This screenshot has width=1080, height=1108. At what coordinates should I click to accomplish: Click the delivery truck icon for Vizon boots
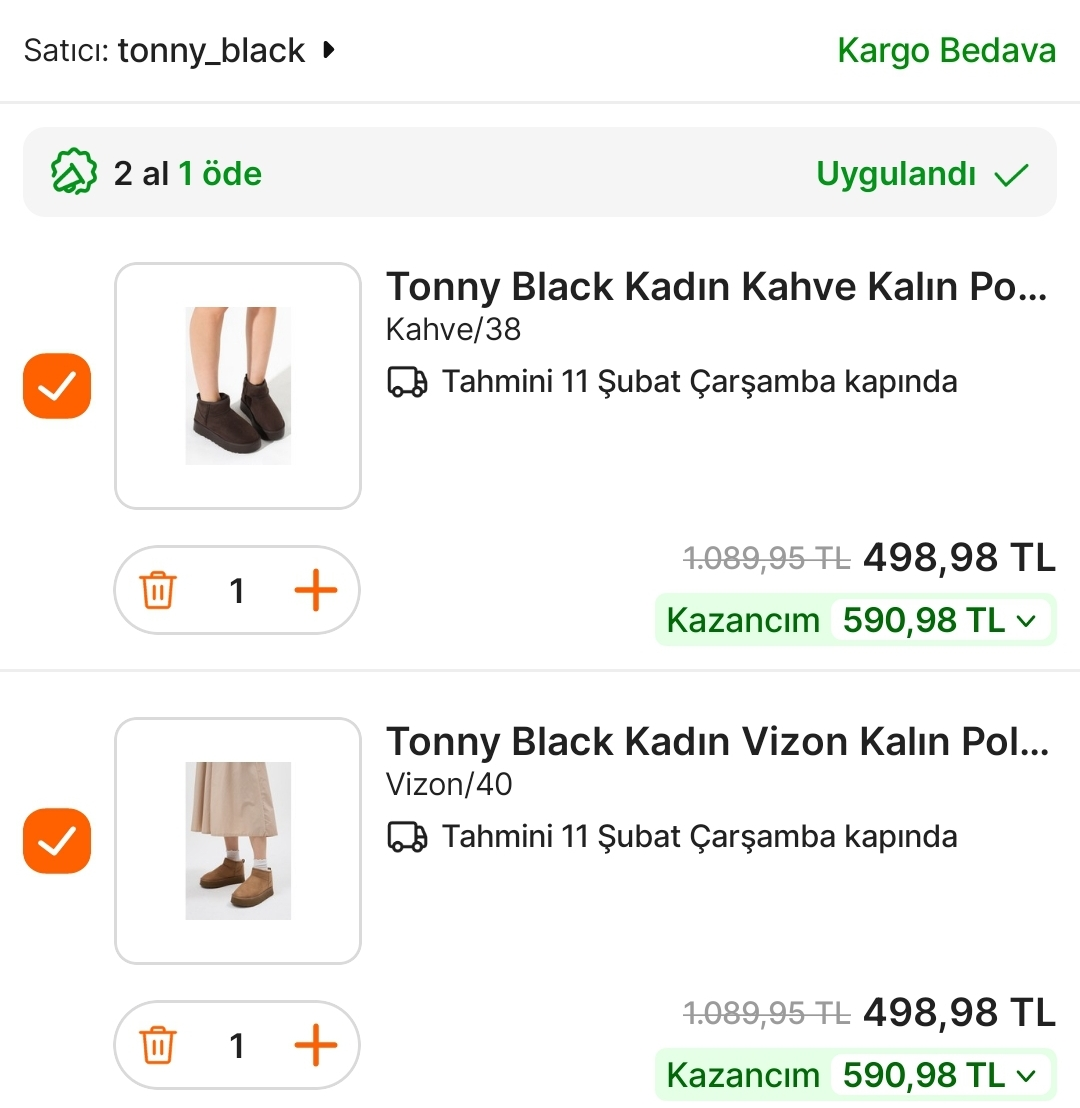407,837
